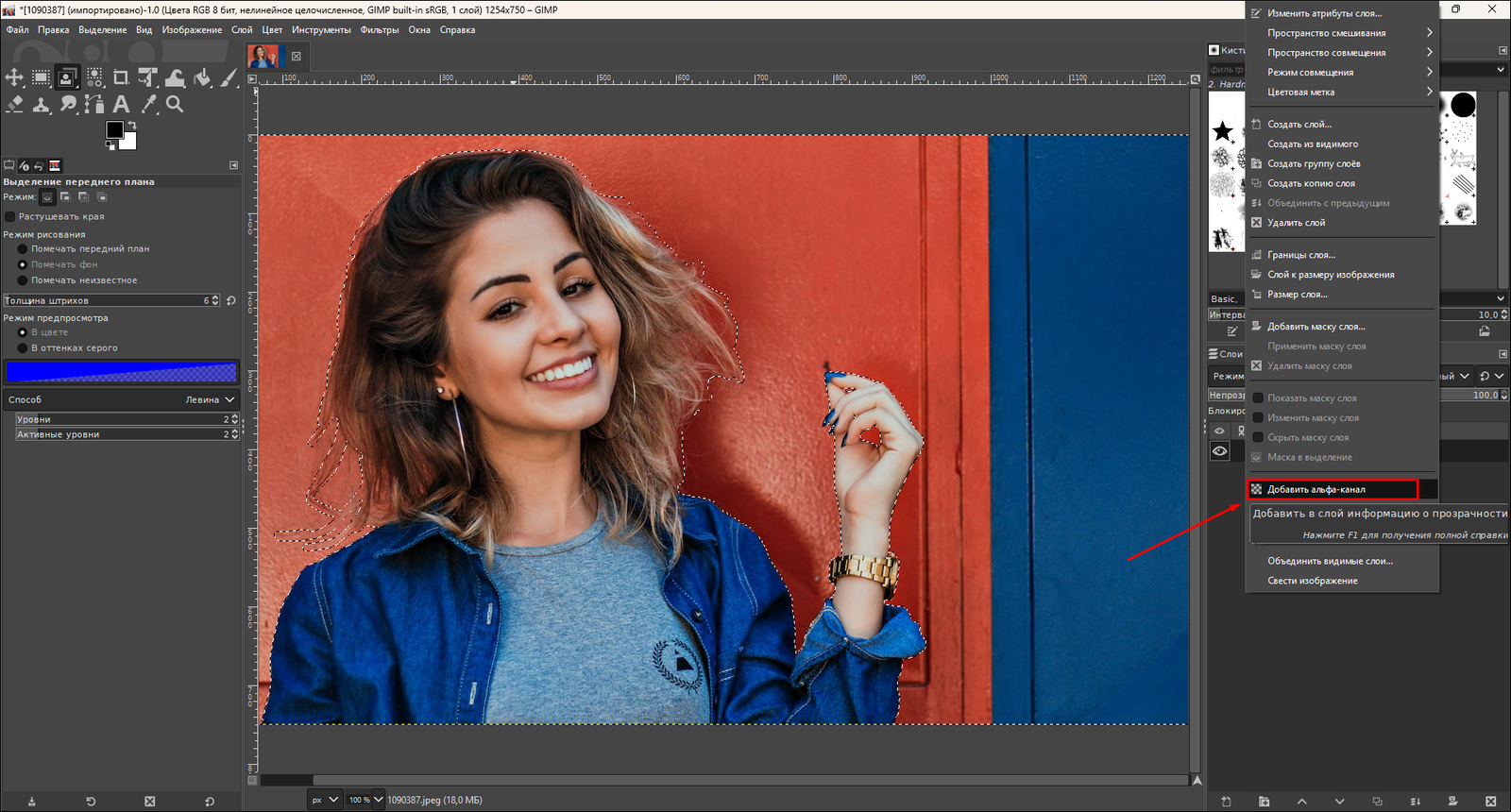Raise layer arrow in Layers dock
This screenshot has width=1511, height=812.
[1301, 802]
